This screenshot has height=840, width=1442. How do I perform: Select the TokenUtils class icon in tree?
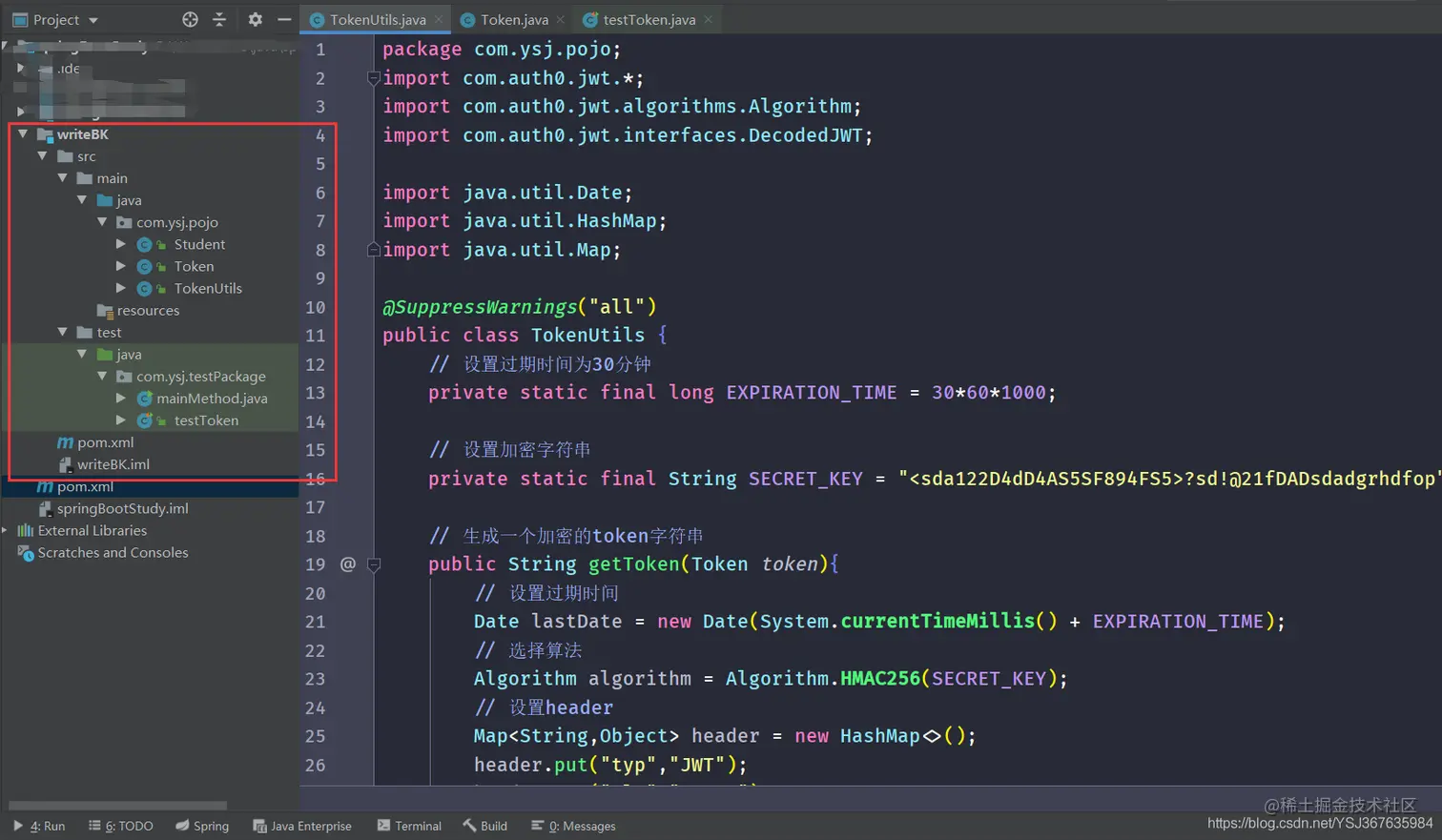[x=144, y=288]
